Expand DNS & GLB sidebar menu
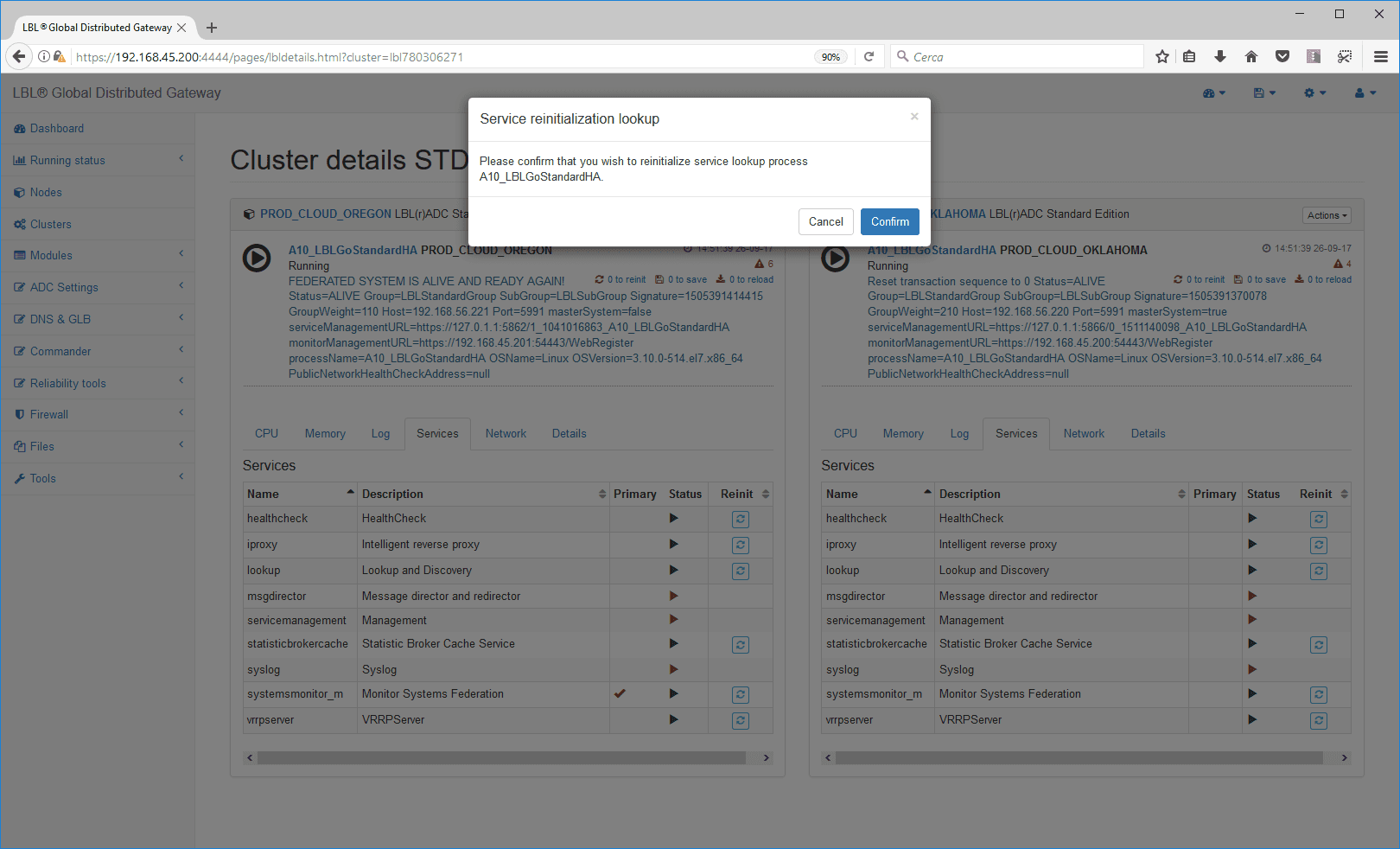 tap(97, 320)
